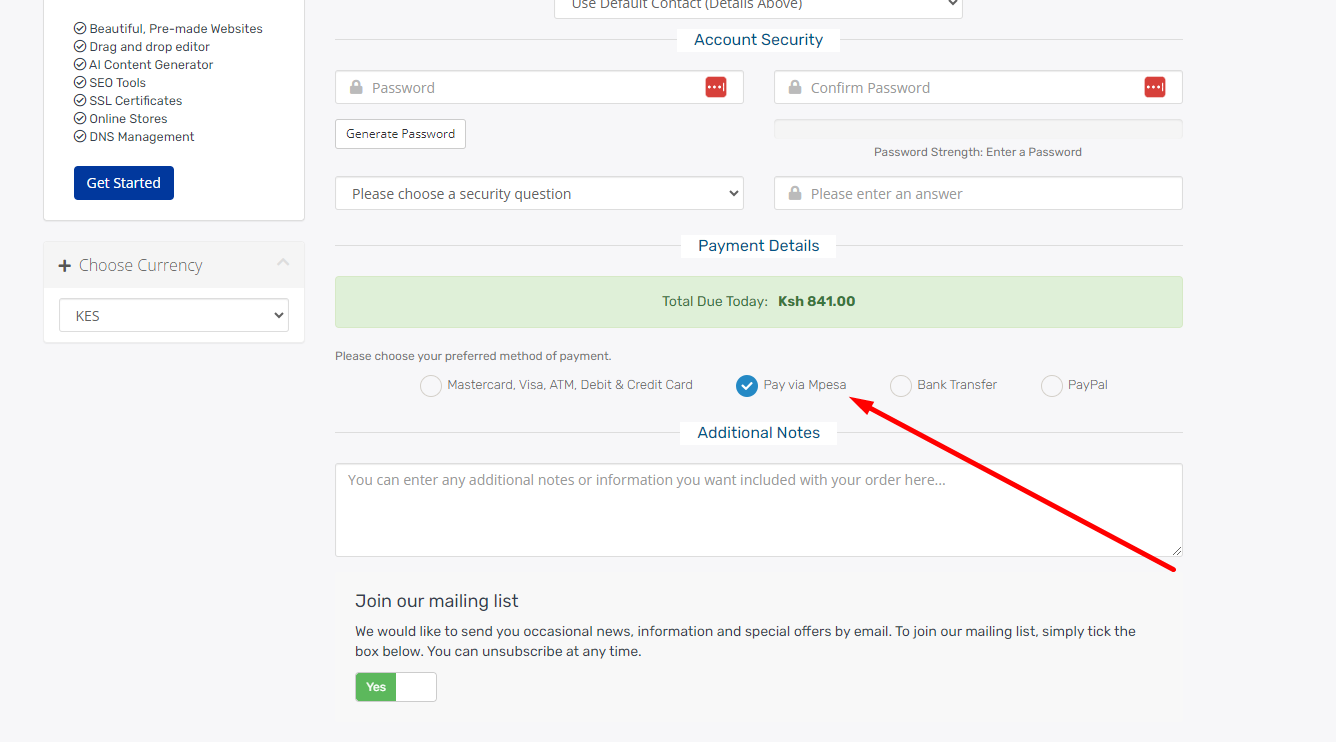Click the plus icon next to Choose Currency

pyautogui.click(x=63, y=265)
